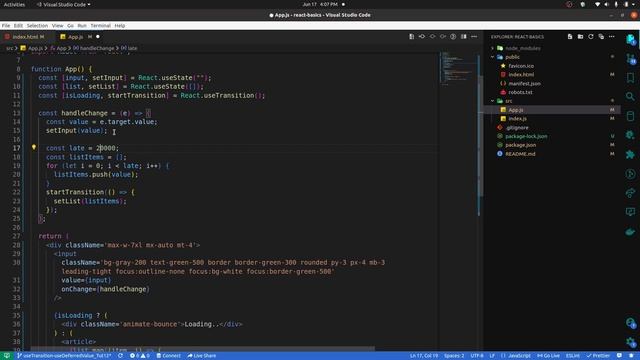Screen dimensions: 640x360
Task: Open the Edit menu
Action: coord(18,26)
